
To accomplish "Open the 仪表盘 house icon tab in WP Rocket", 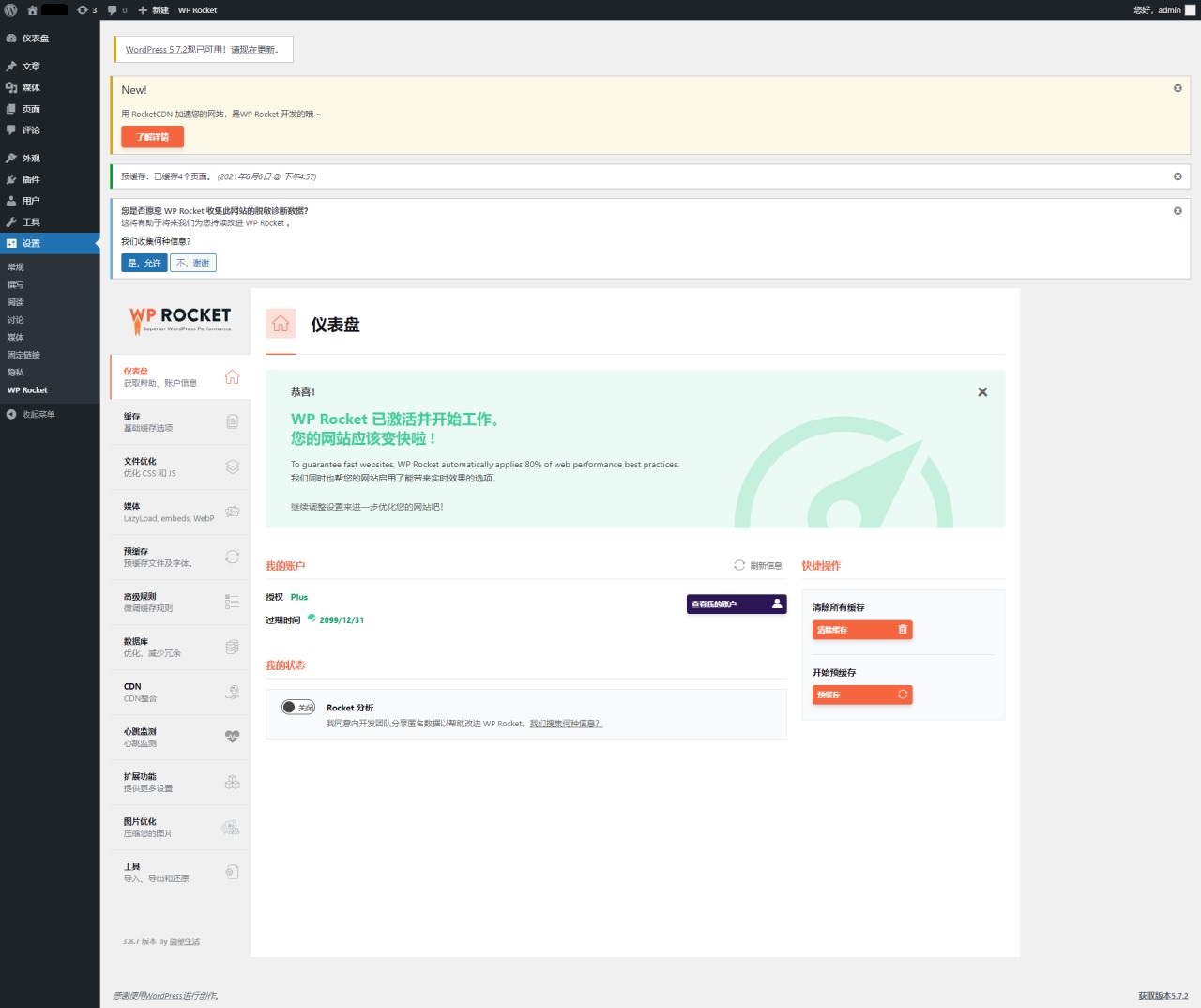I will click(x=232, y=377).
